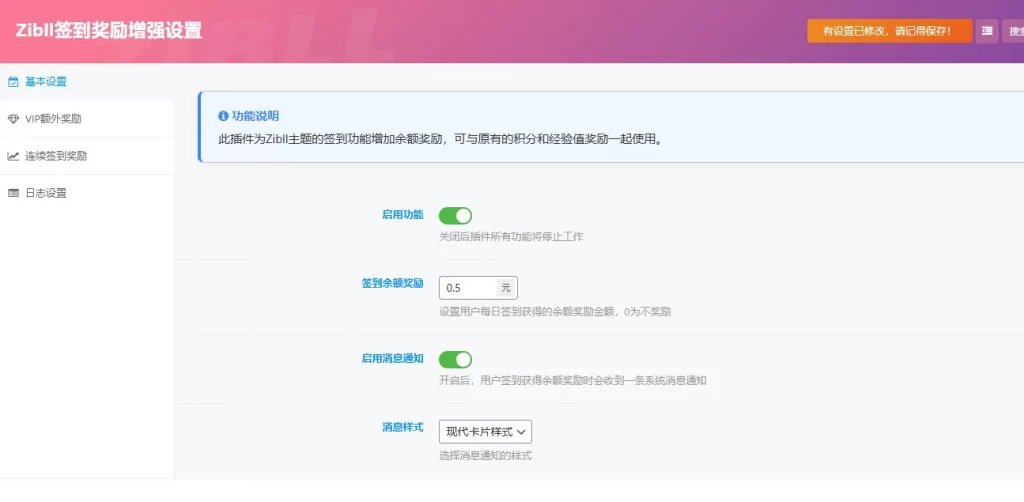1024x502 pixels.
Task: Click the line chart icon for 连续签到奖励
Action: [13, 156]
